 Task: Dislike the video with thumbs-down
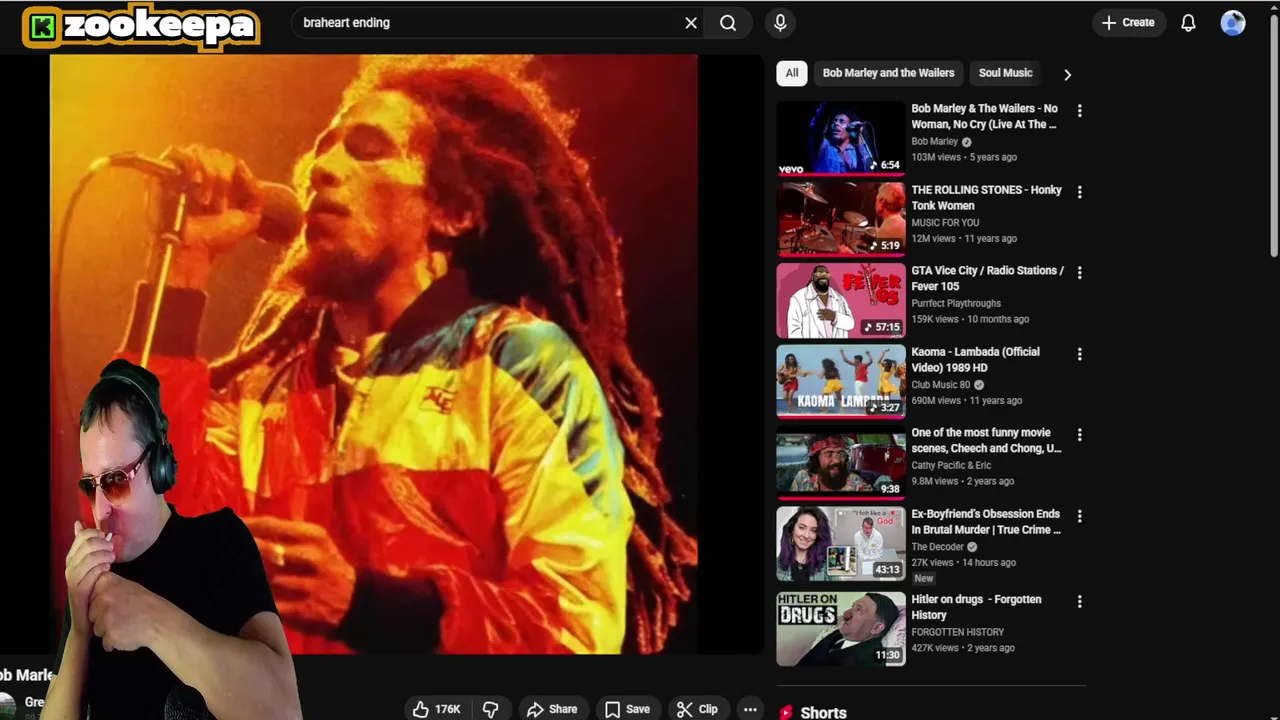[490, 709]
